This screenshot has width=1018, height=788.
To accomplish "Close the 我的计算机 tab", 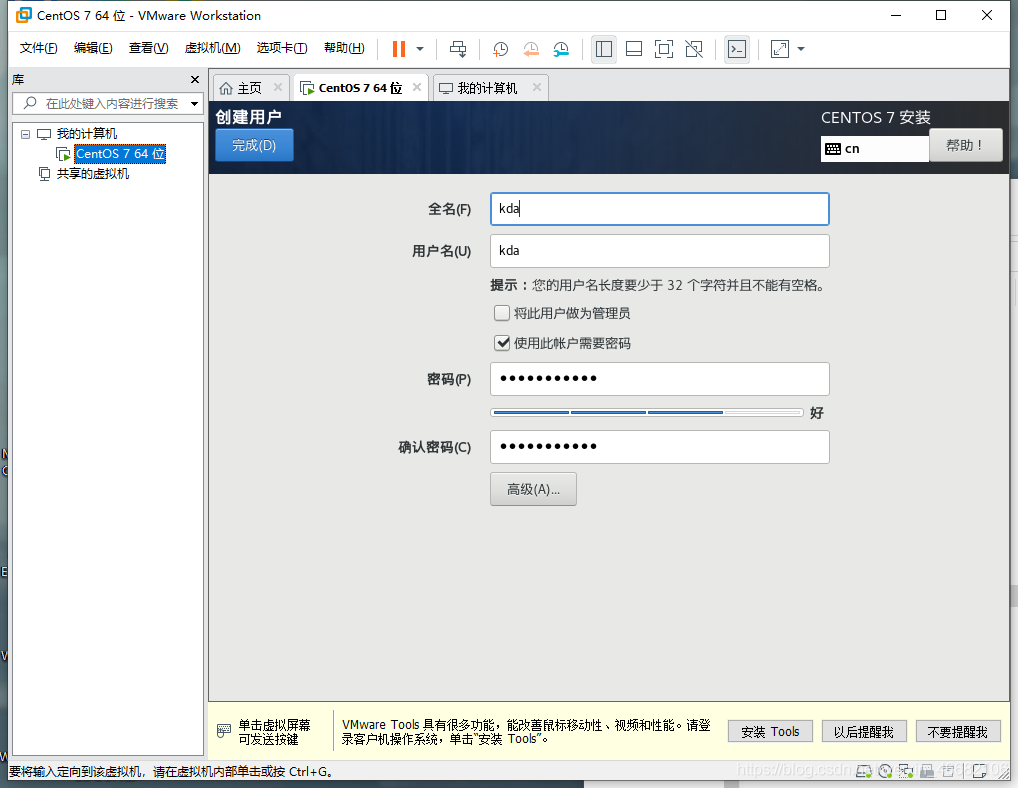I will point(537,87).
